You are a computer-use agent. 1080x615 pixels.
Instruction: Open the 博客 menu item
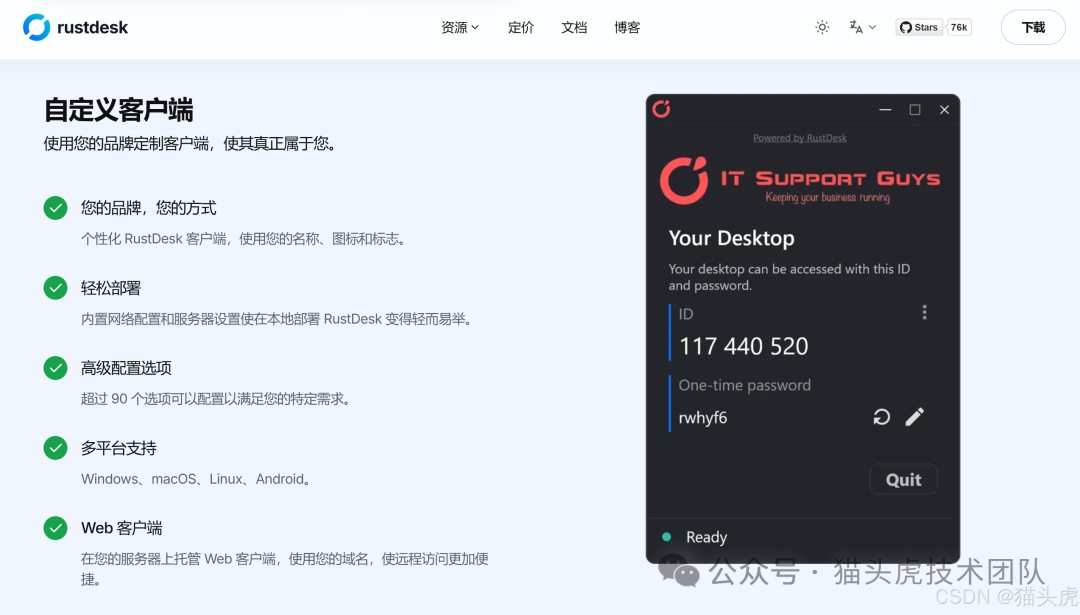point(627,28)
